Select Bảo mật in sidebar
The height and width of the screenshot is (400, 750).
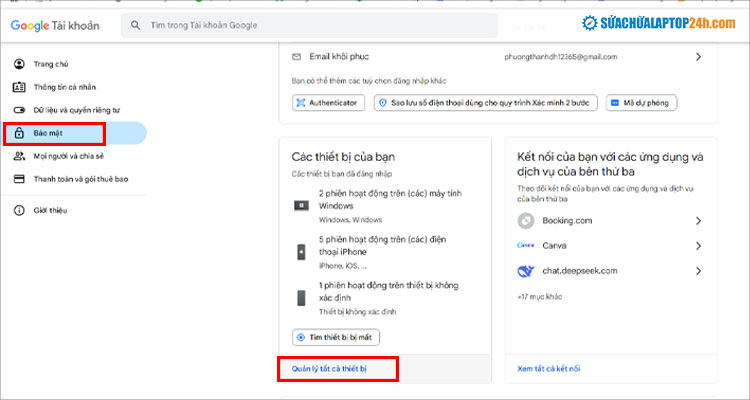pos(52,133)
